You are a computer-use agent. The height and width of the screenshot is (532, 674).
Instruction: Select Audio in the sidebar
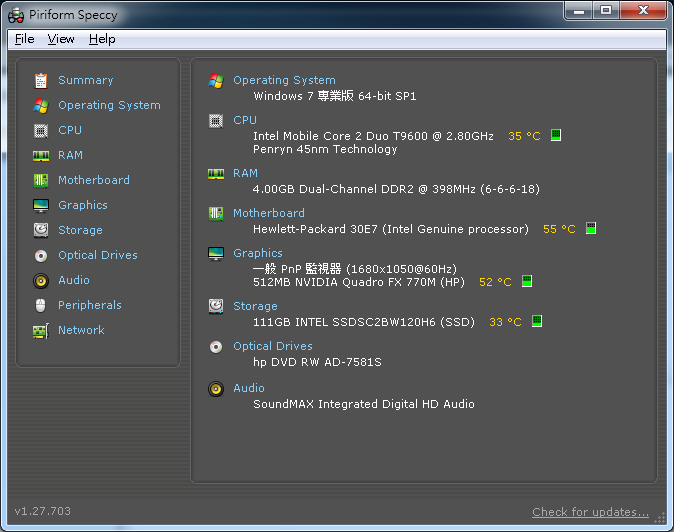click(74, 280)
